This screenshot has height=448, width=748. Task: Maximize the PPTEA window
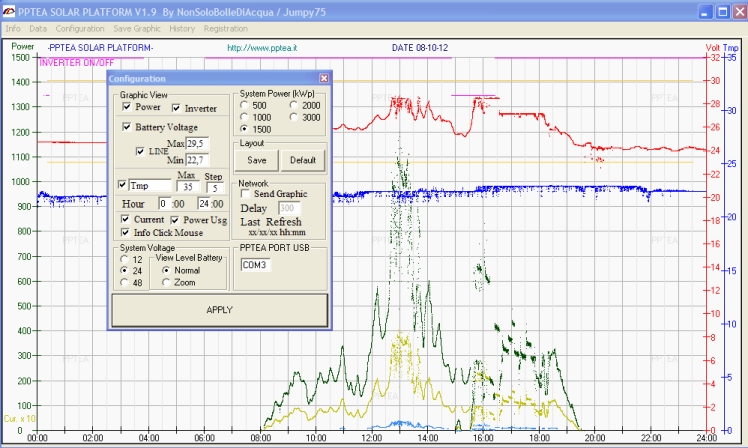(723, 12)
